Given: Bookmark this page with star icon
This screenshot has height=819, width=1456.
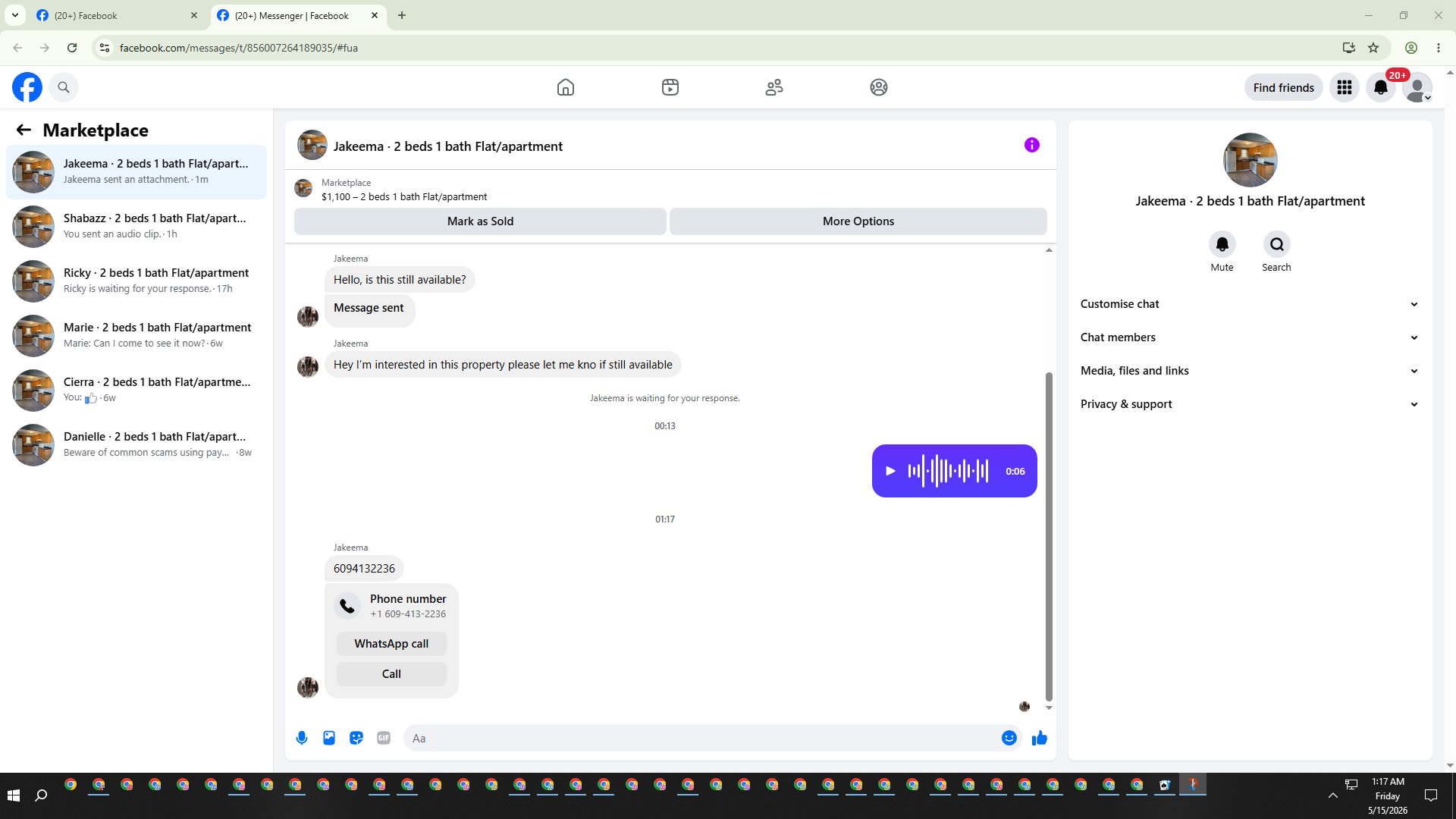Looking at the screenshot, I should 1373,48.
